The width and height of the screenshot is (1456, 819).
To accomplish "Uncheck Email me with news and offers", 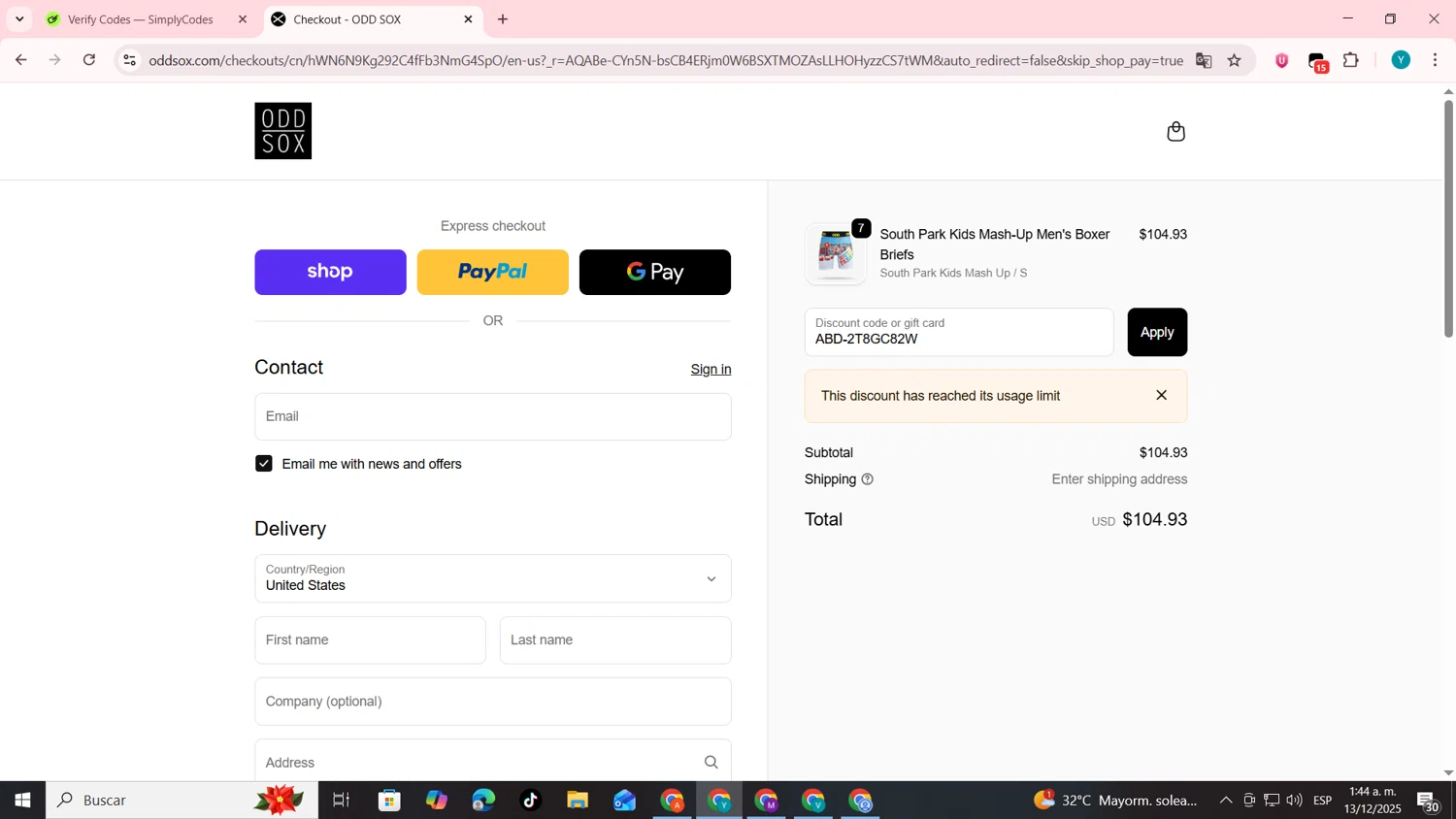I will (264, 464).
